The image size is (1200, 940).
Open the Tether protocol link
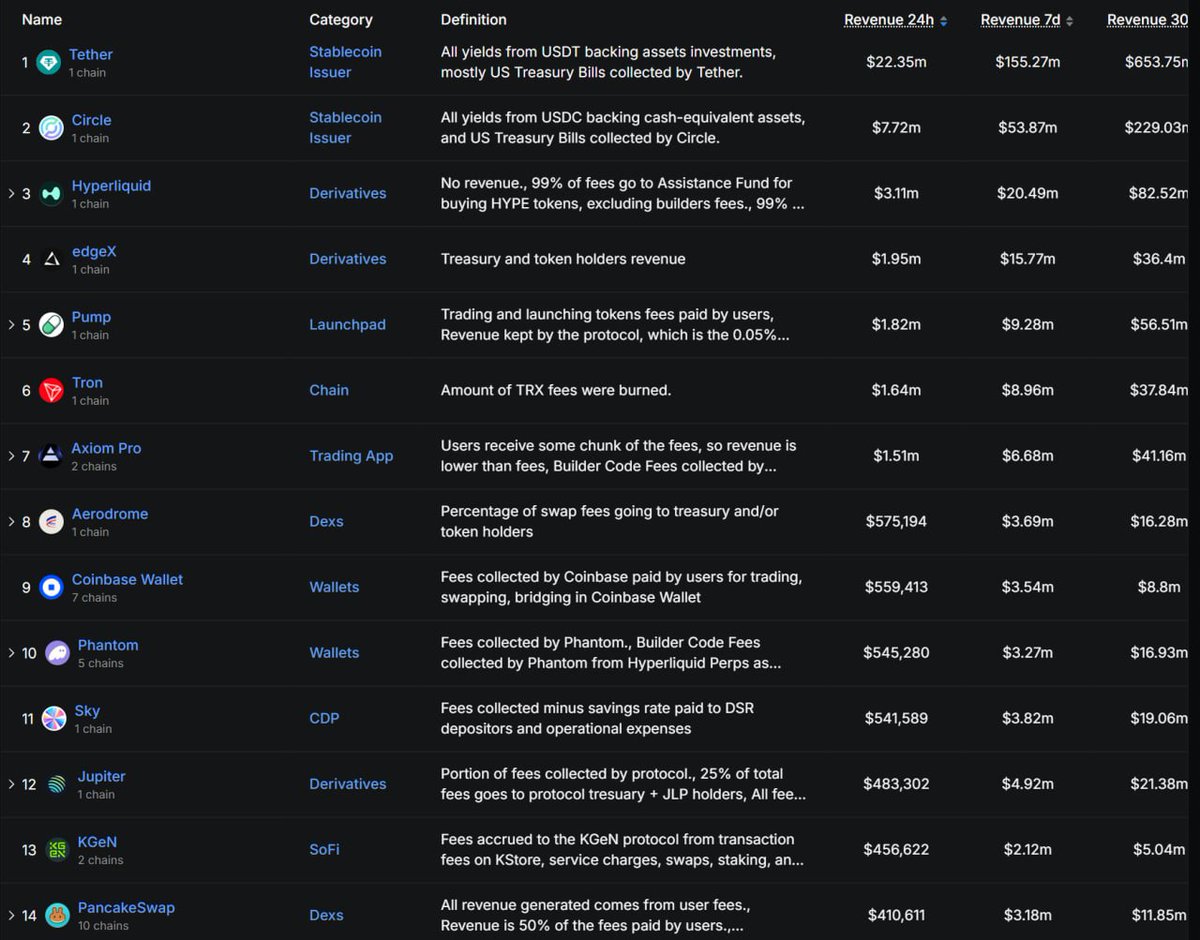91,54
